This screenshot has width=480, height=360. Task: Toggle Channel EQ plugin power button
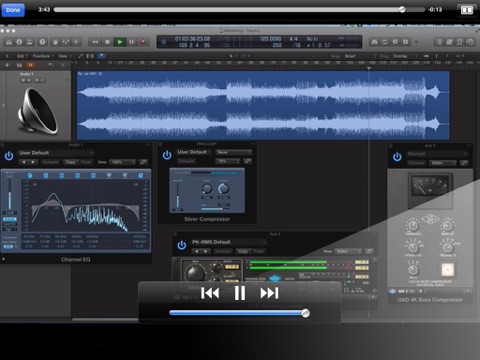(9, 156)
